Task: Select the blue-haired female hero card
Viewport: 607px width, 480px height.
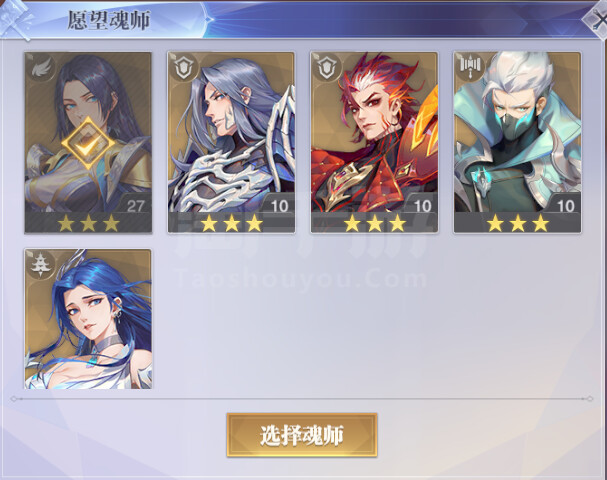Action: click(x=88, y=319)
